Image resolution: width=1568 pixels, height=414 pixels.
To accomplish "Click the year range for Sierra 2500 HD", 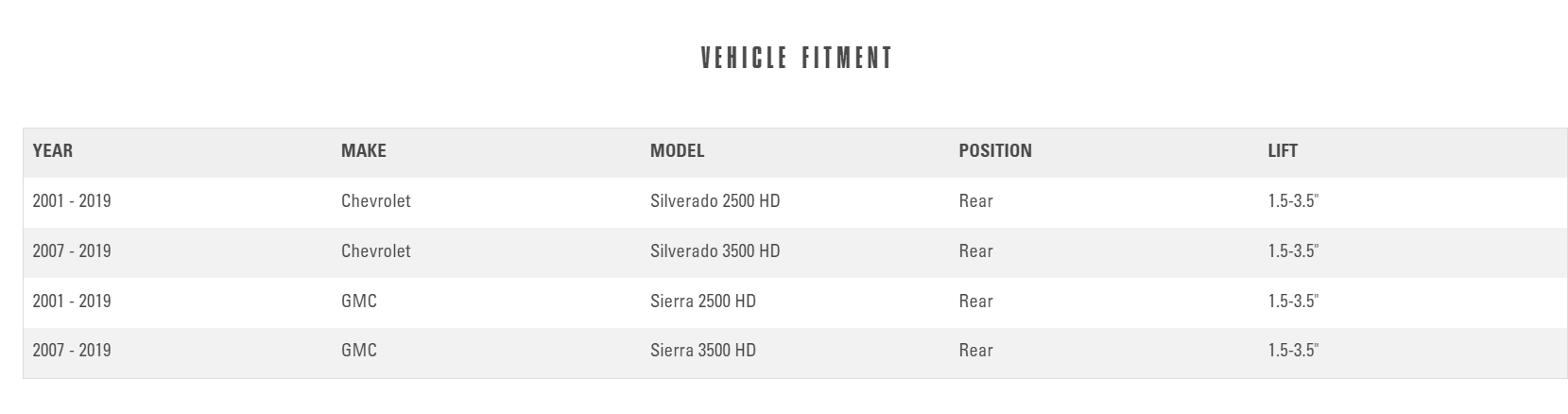I will [72, 302].
